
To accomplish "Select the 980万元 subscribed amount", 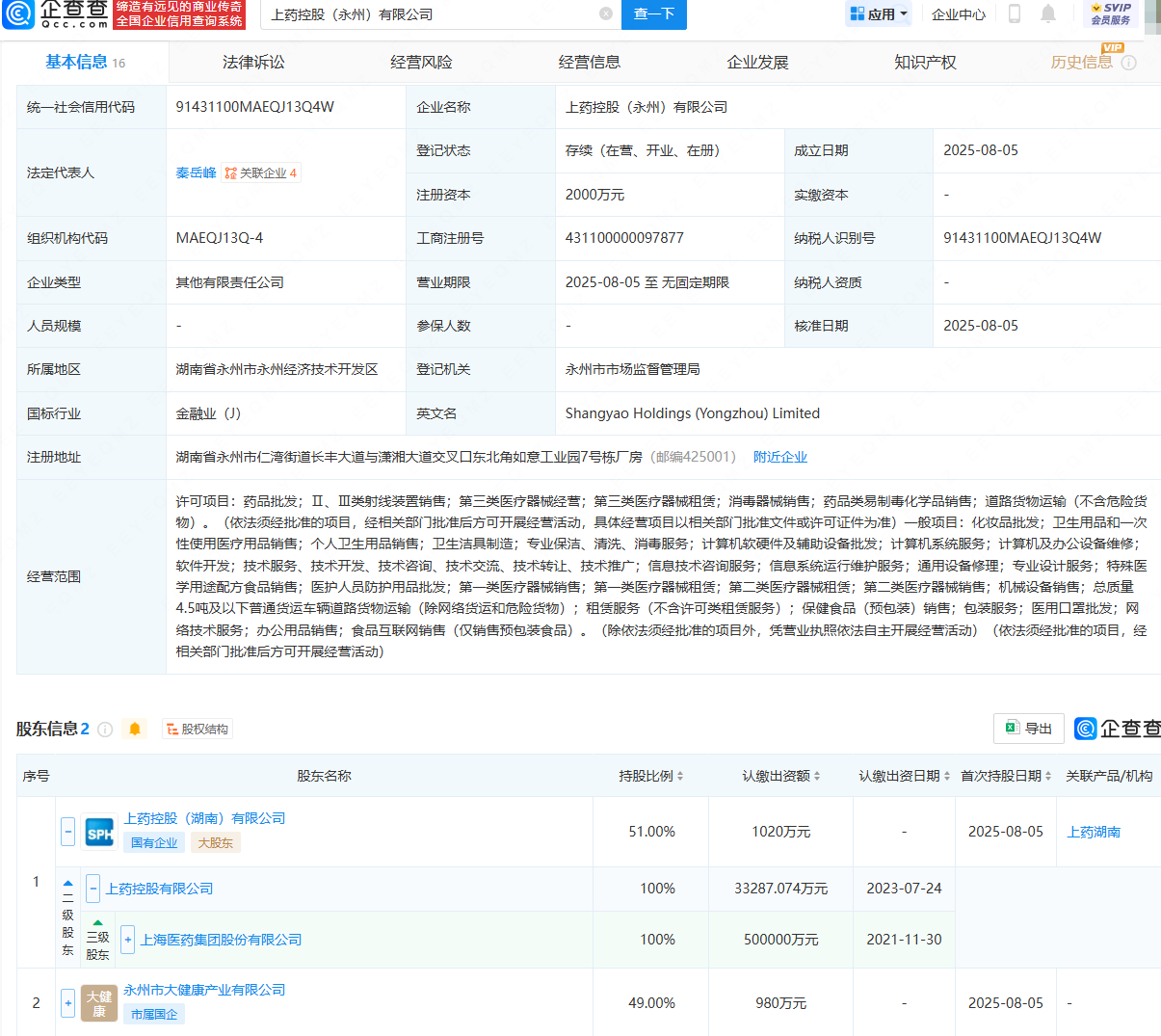I will tap(780, 1003).
